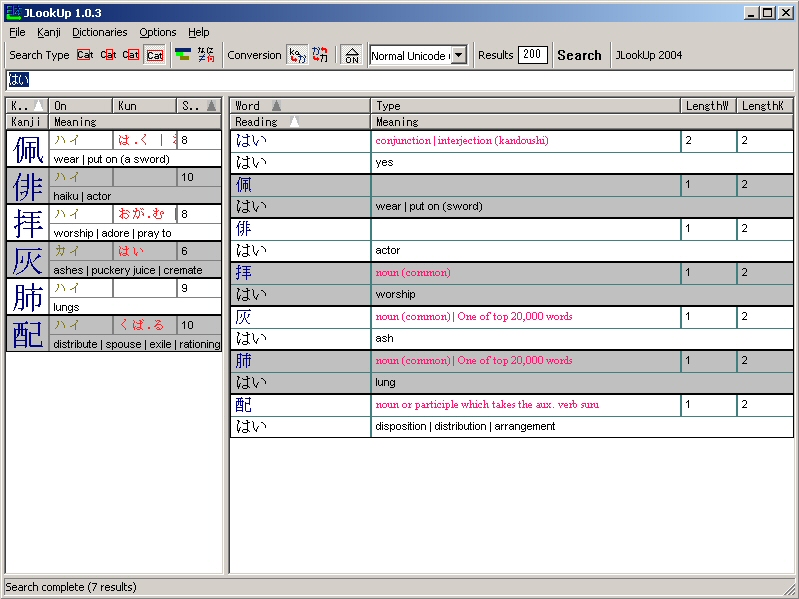
Task: Click 'wear | put on (a sword)' meaning
Action: pos(111,159)
